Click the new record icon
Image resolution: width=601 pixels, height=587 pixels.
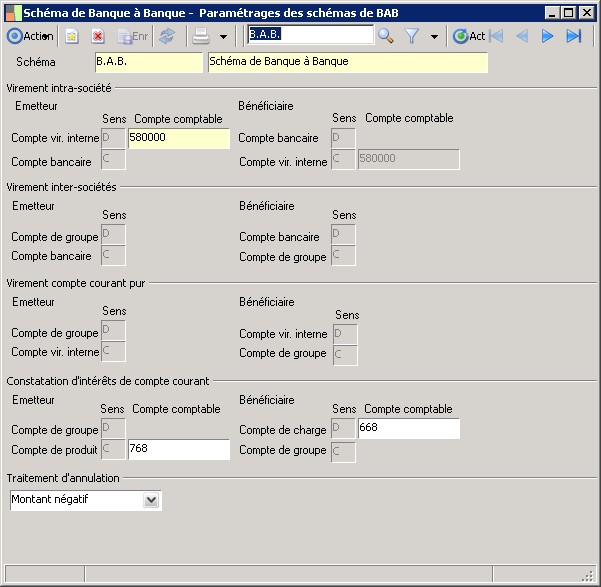coord(72,36)
